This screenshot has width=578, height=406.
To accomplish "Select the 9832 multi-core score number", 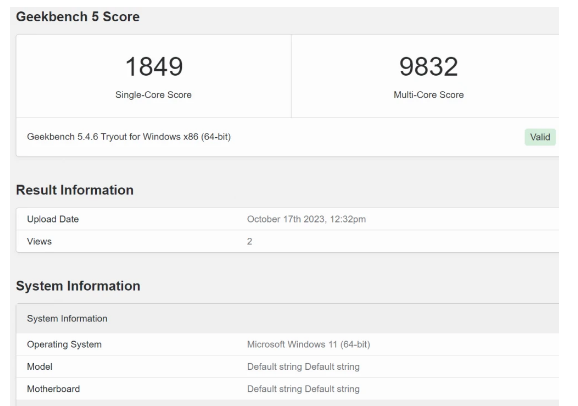I will 429,67.
